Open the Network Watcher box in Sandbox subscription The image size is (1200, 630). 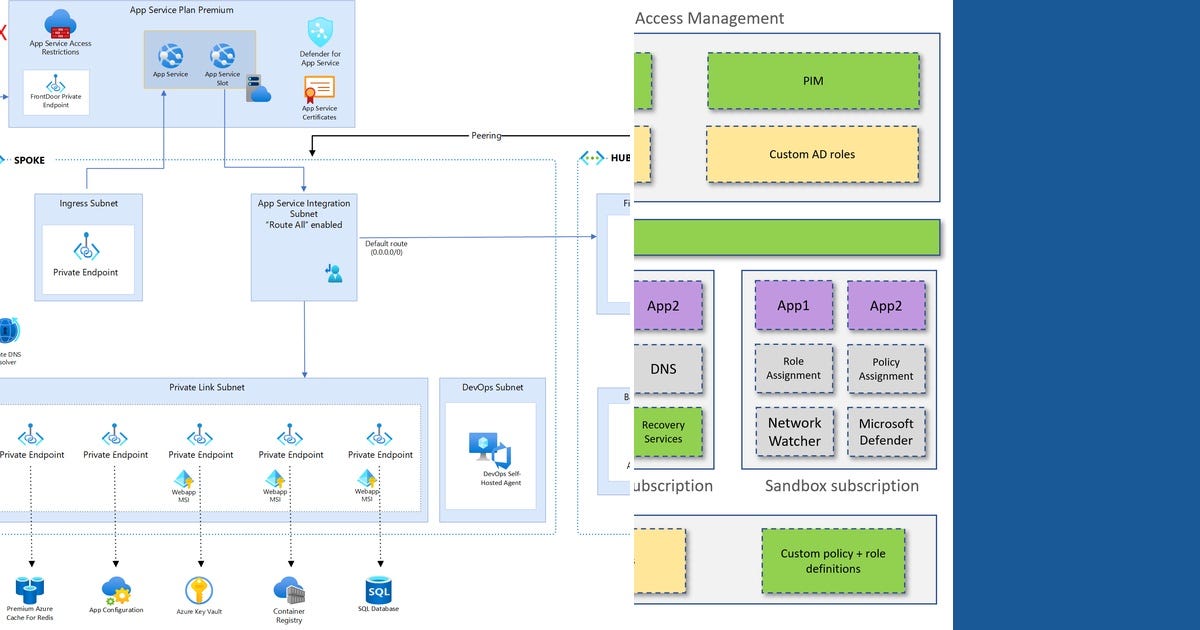coord(794,432)
